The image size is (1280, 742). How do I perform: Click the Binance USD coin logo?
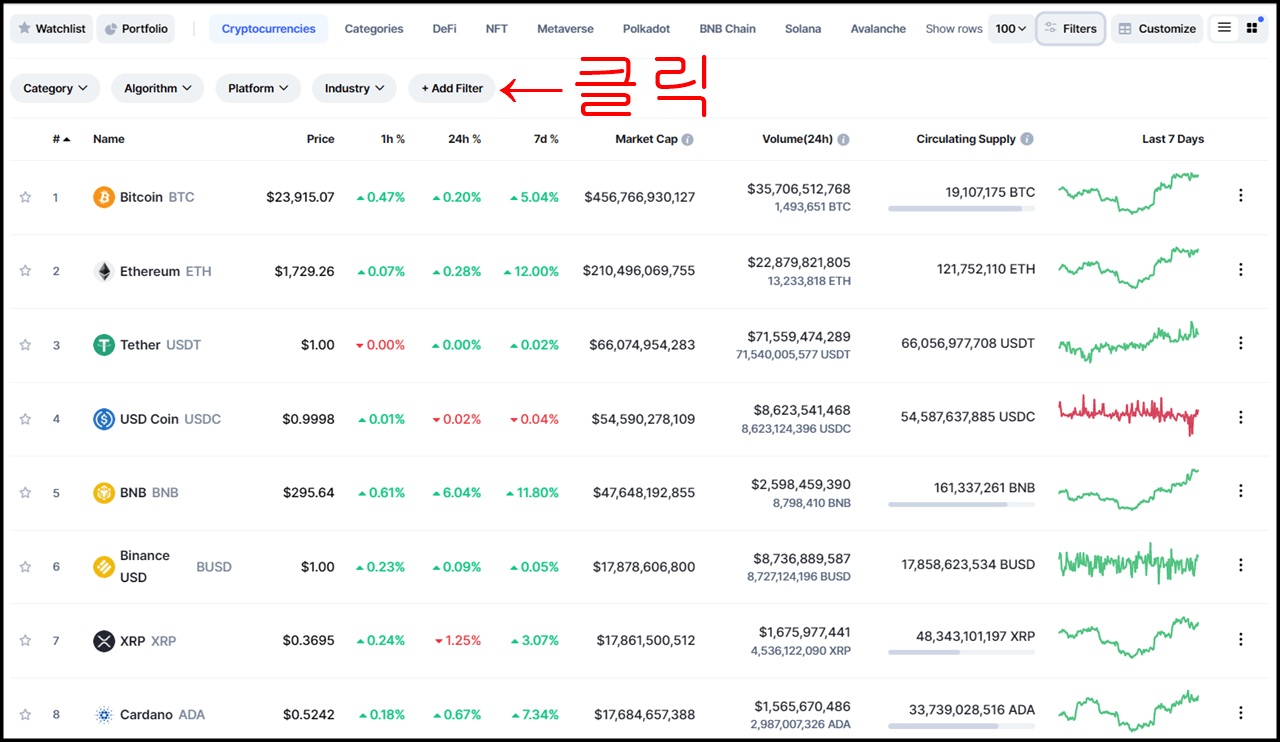click(x=104, y=567)
